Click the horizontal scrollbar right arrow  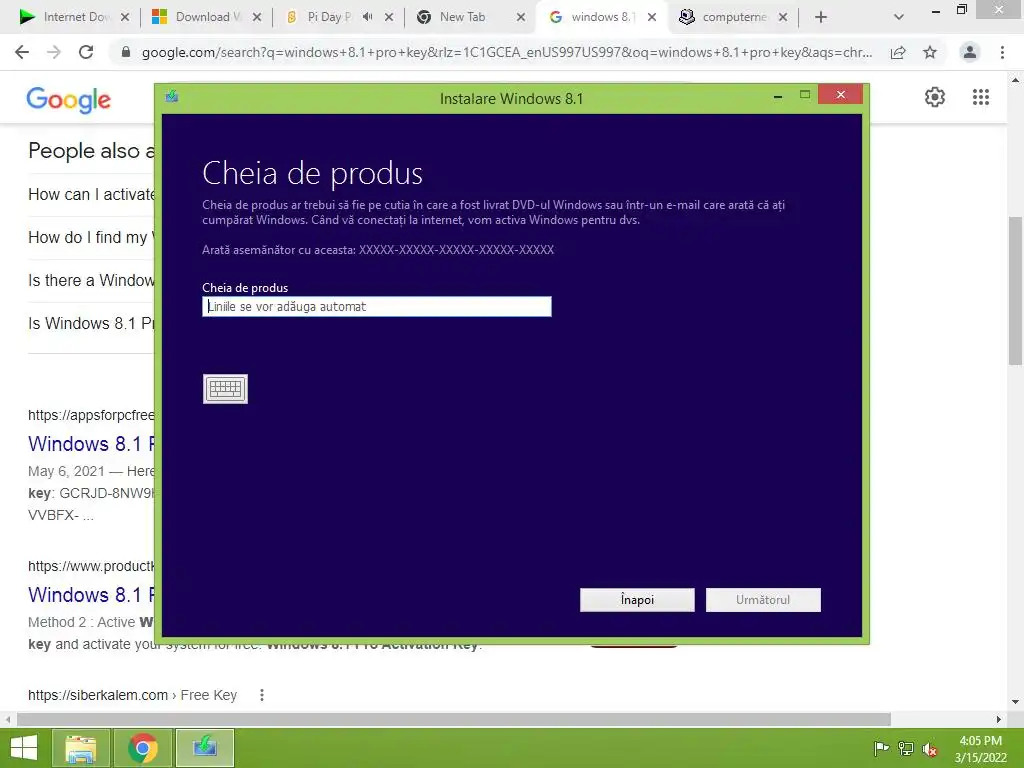(999, 719)
